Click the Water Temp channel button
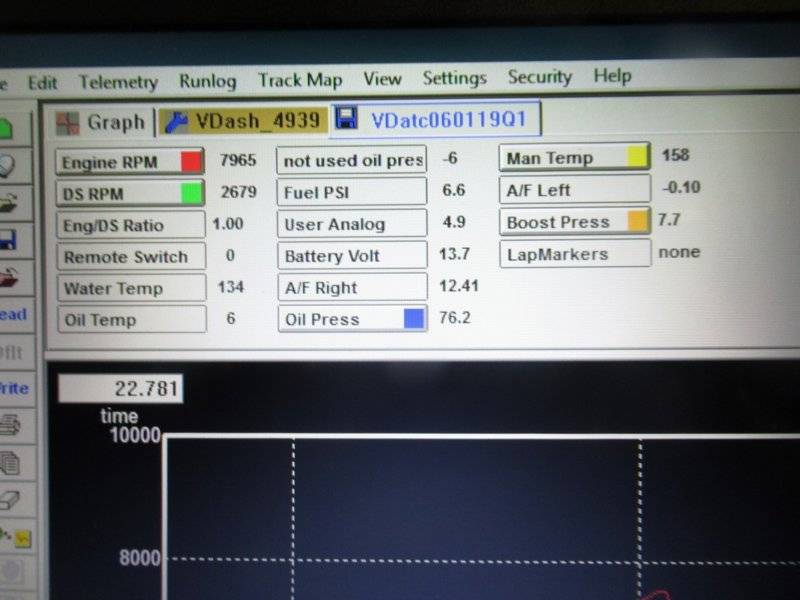The image size is (800, 600). click(130, 288)
